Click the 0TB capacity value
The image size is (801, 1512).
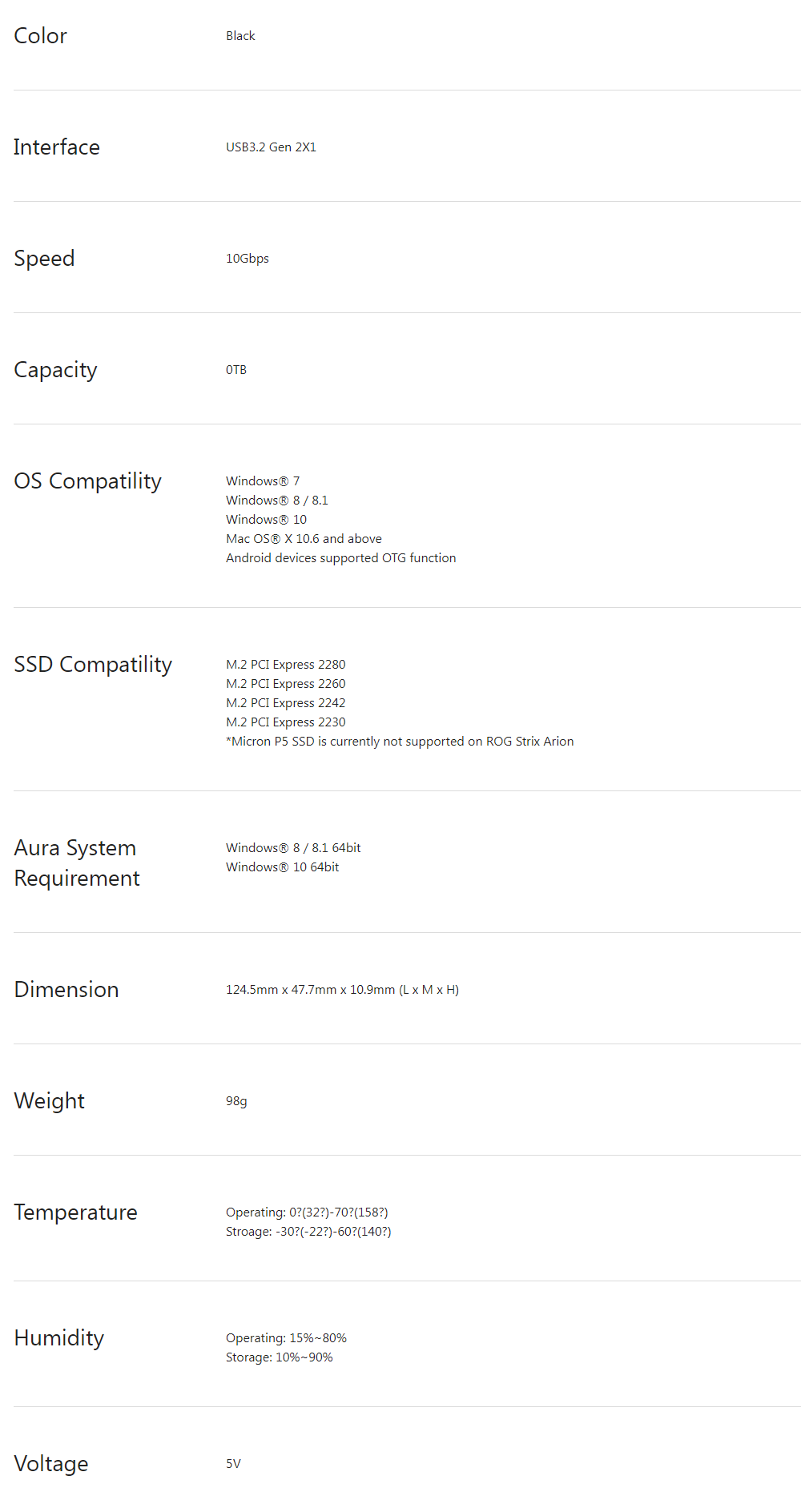point(235,370)
